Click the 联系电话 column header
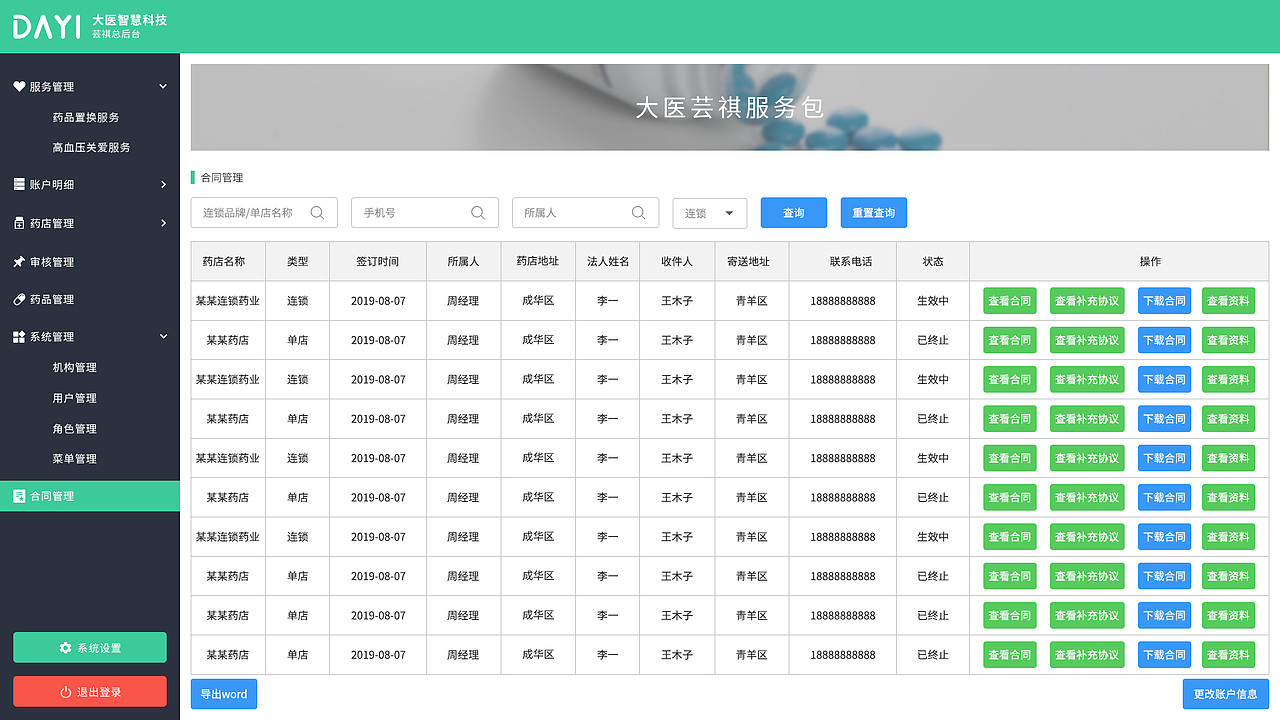Screen dimensions: 1280x720 (x=843, y=261)
